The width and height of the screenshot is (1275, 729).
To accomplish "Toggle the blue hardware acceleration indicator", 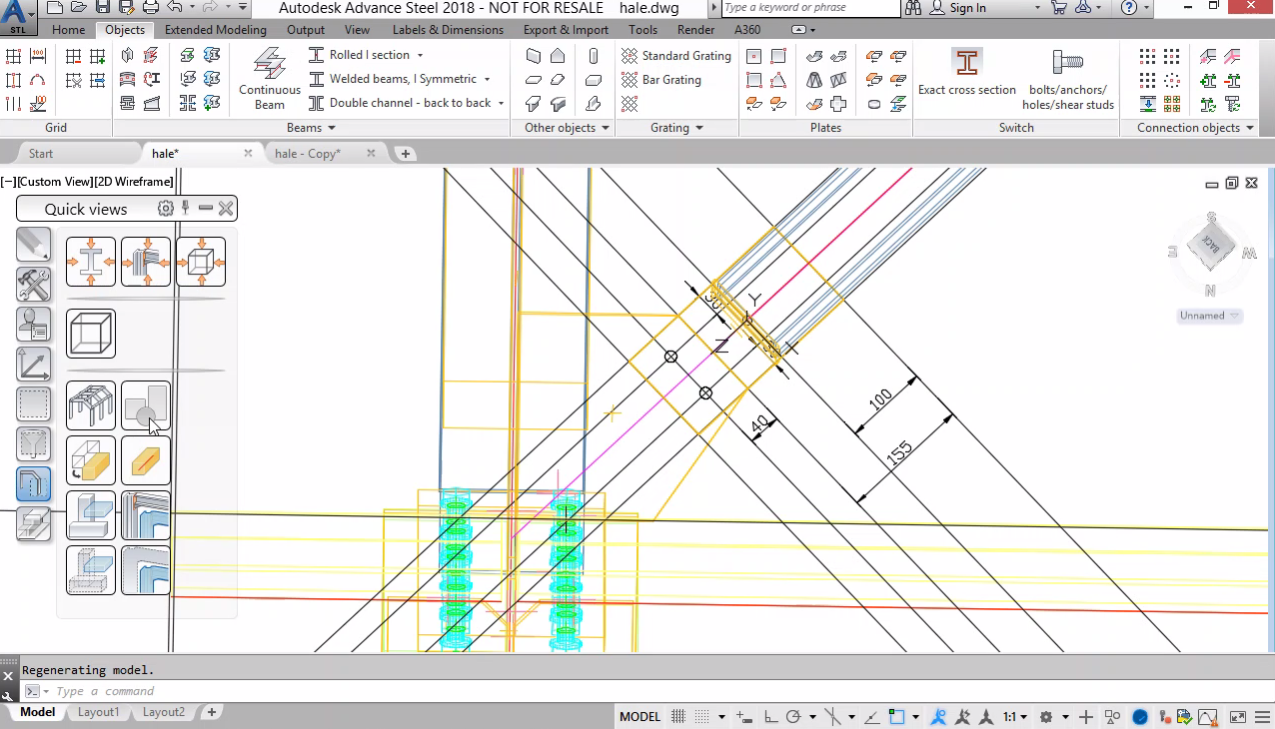I will click(1140, 717).
